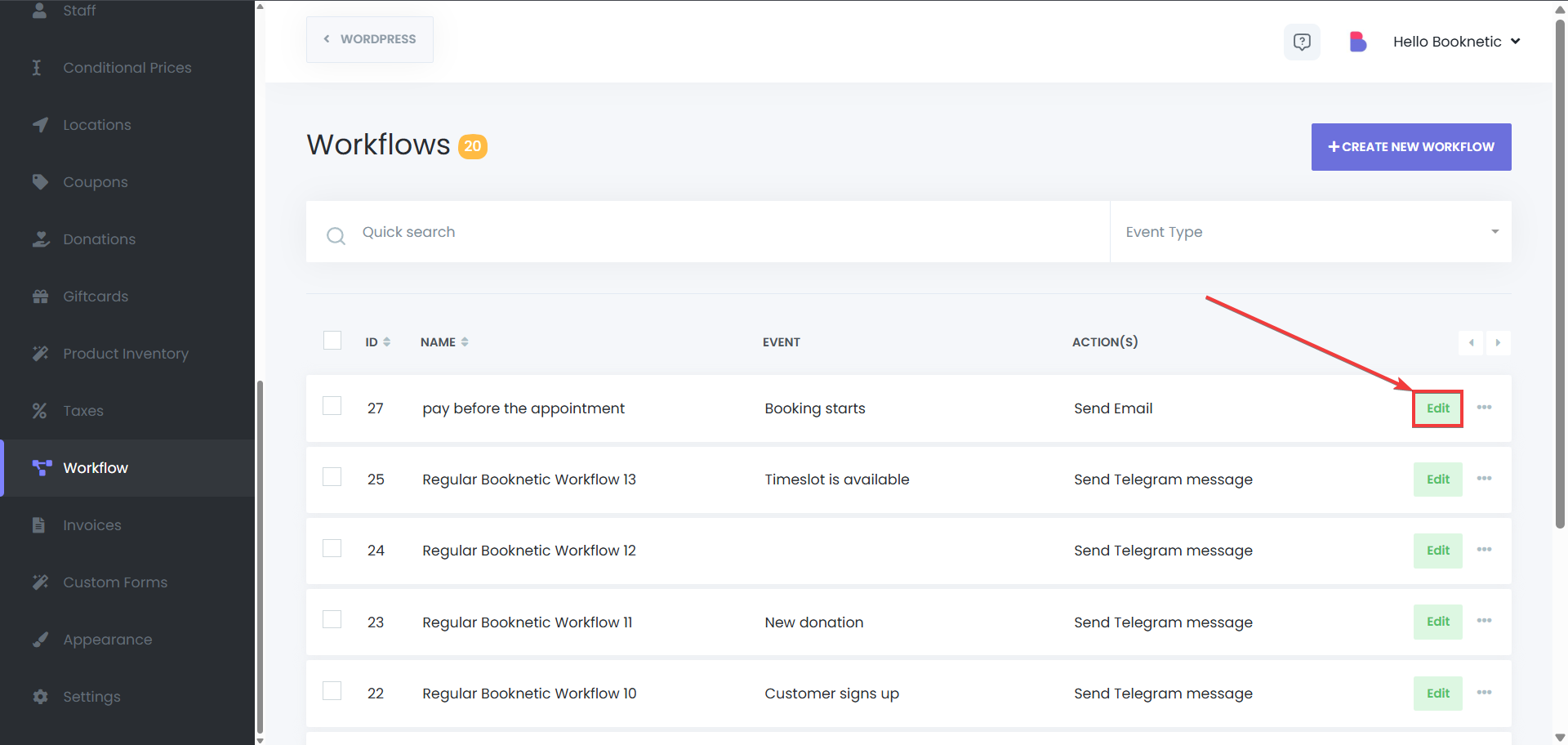Edit Regular Booknetic Workflow 13
This screenshot has width=1568, height=745.
[x=1437, y=480]
